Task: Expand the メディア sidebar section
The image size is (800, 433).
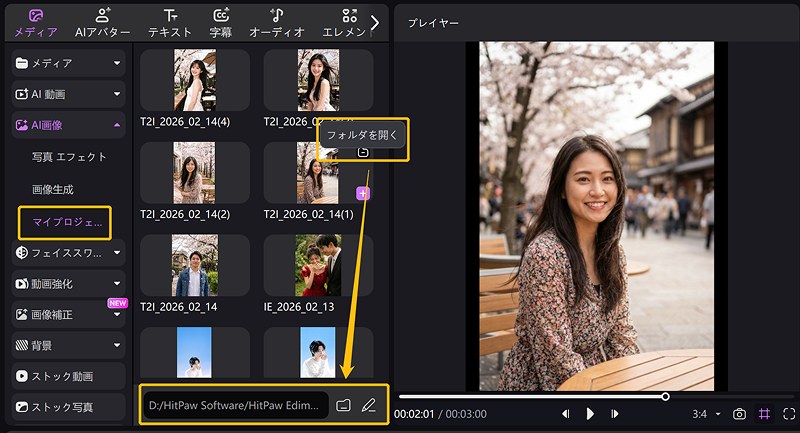Action: pos(68,64)
